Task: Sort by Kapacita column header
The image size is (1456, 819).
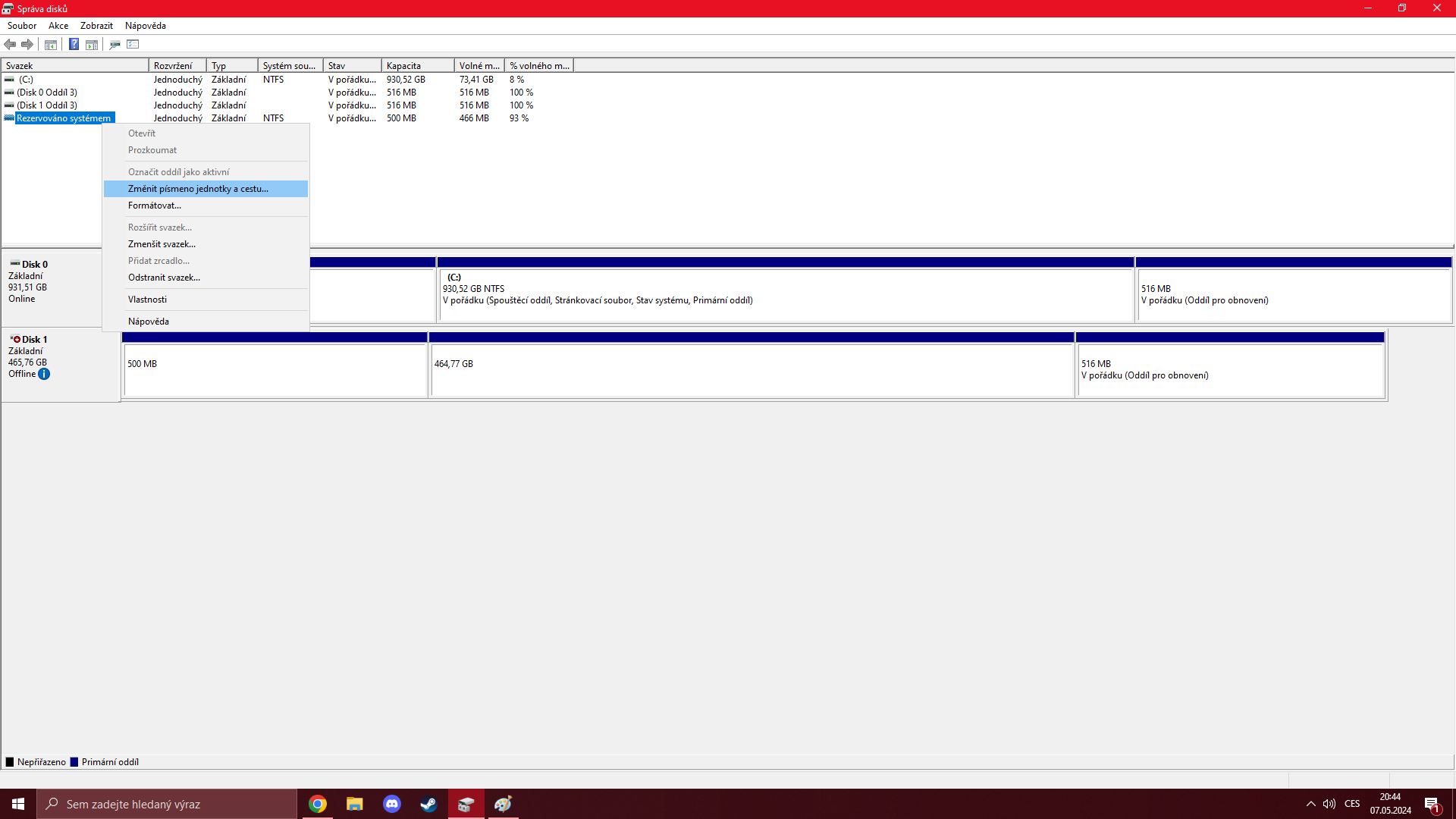Action: 417,66
